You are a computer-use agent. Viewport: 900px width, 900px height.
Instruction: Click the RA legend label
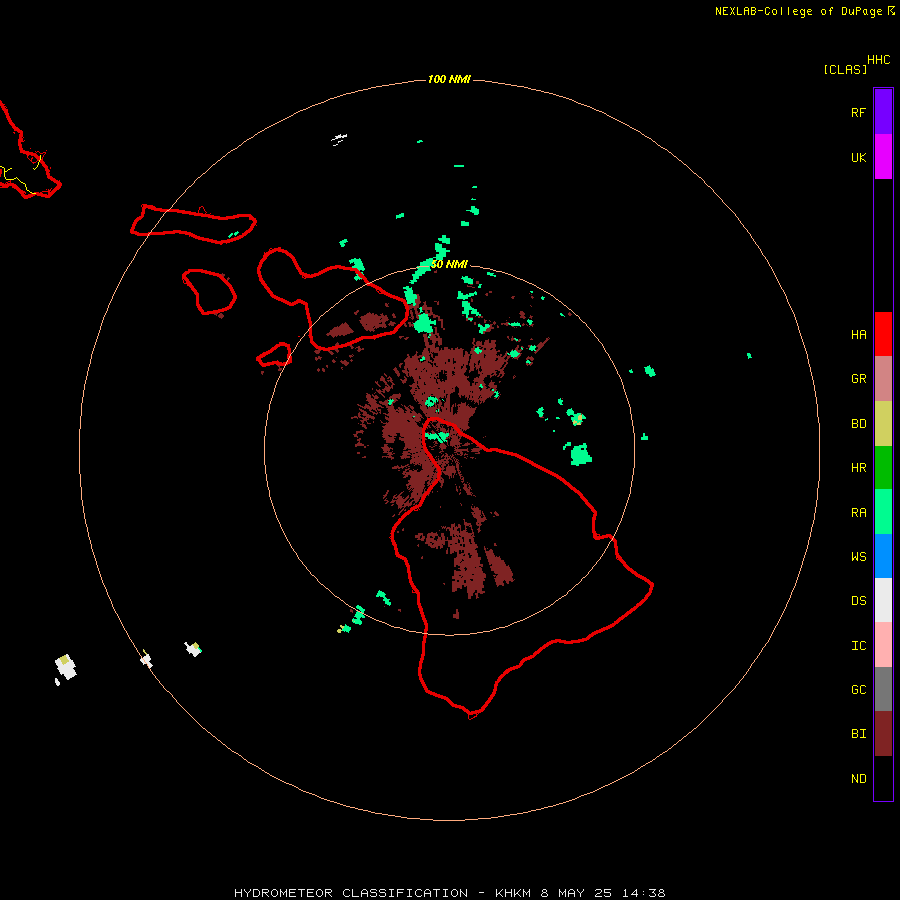(858, 513)
